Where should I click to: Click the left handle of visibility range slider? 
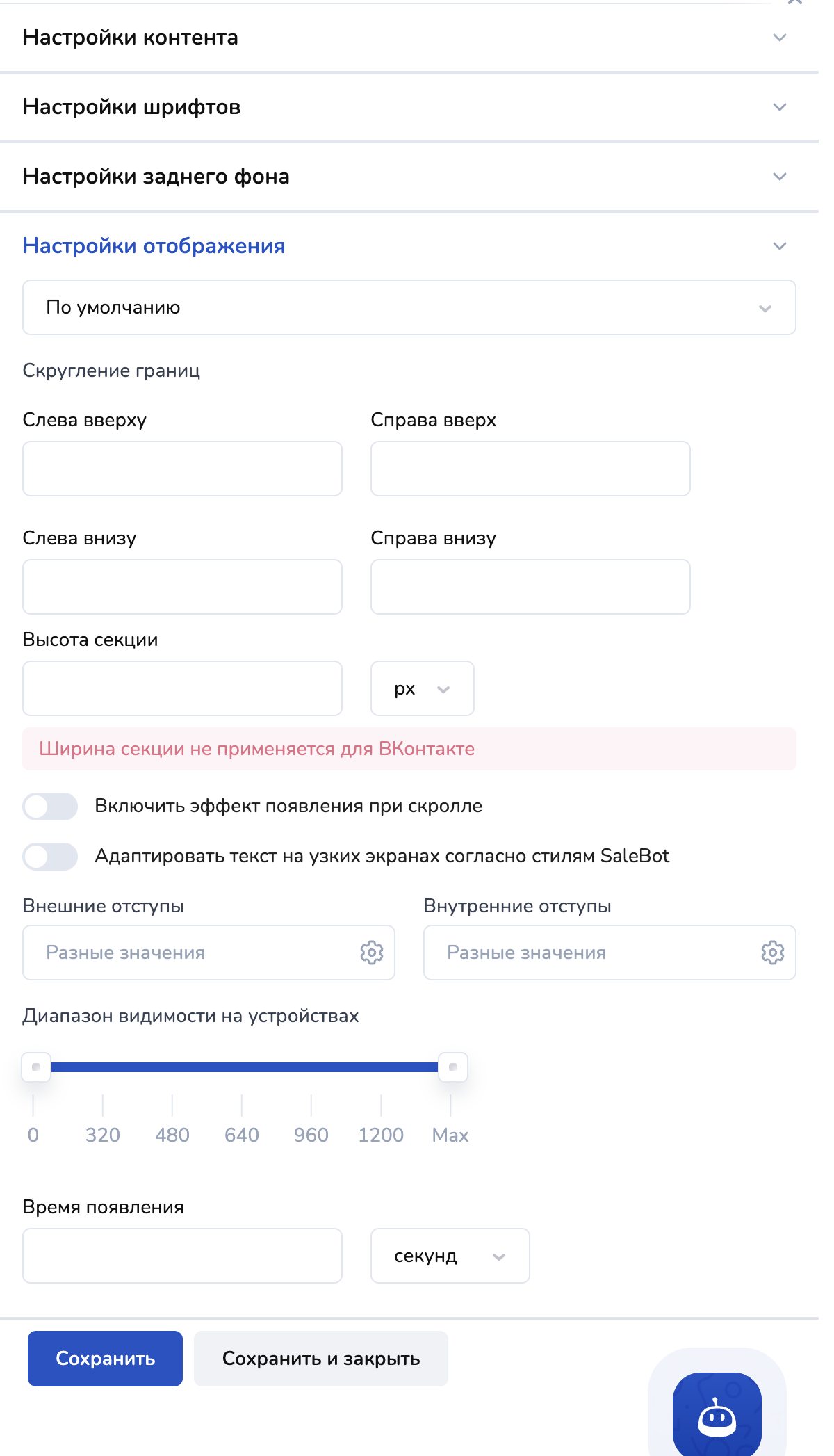pos(36,1067)
